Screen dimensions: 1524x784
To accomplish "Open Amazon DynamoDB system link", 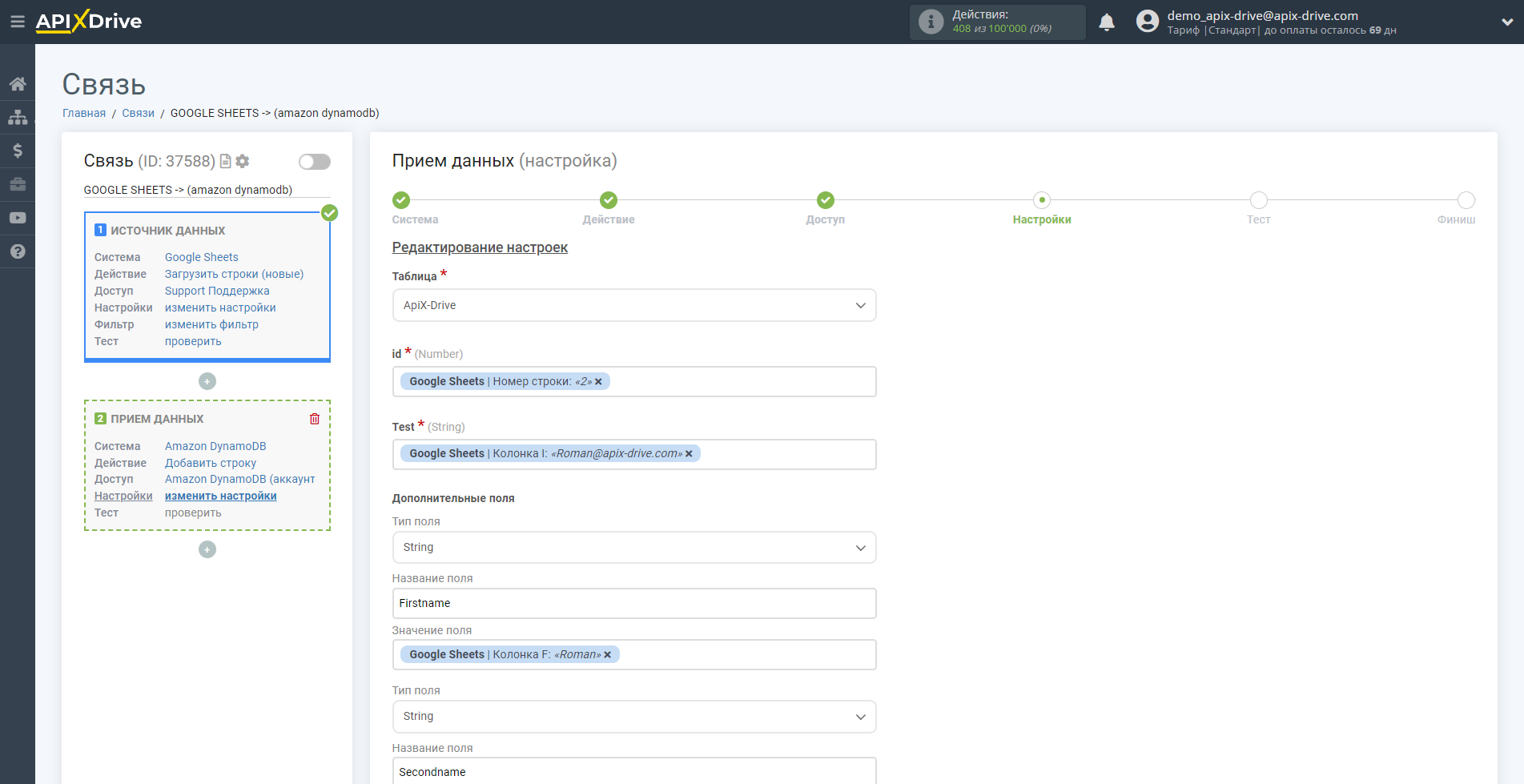I will [x=215, y=446].
